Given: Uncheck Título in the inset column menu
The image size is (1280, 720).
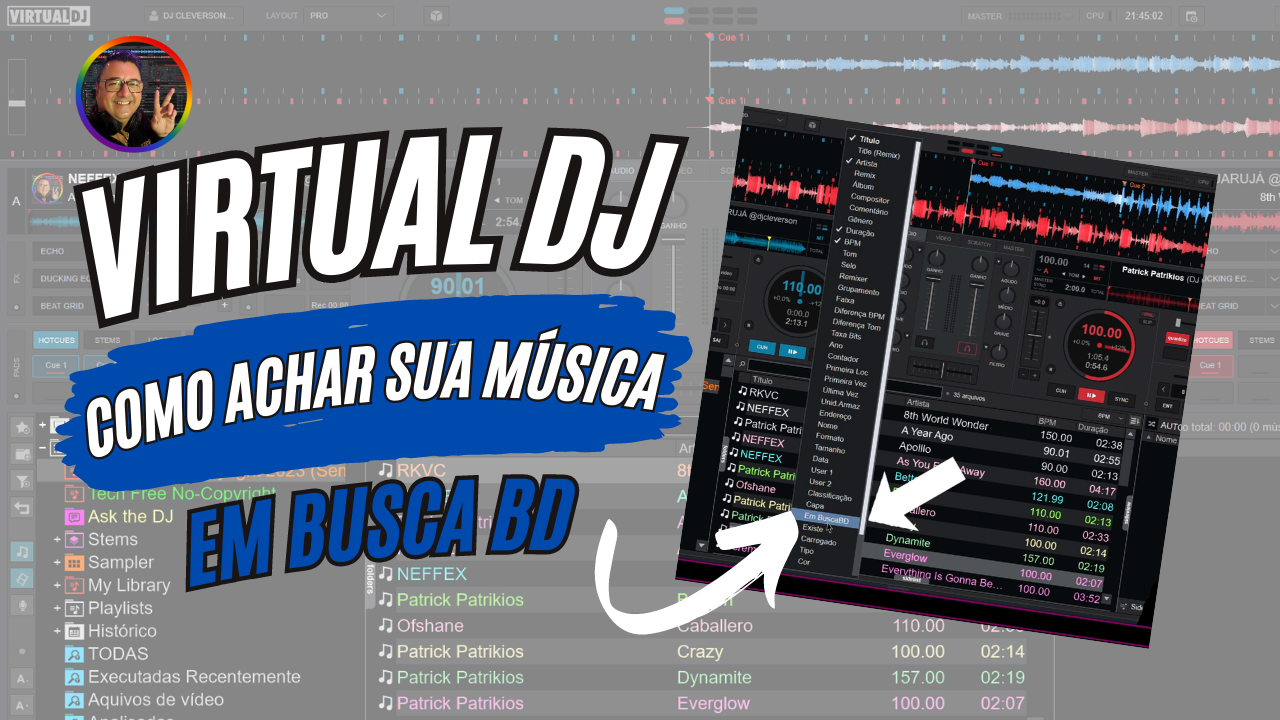Looking at the screenshot, I should point(868,141).
